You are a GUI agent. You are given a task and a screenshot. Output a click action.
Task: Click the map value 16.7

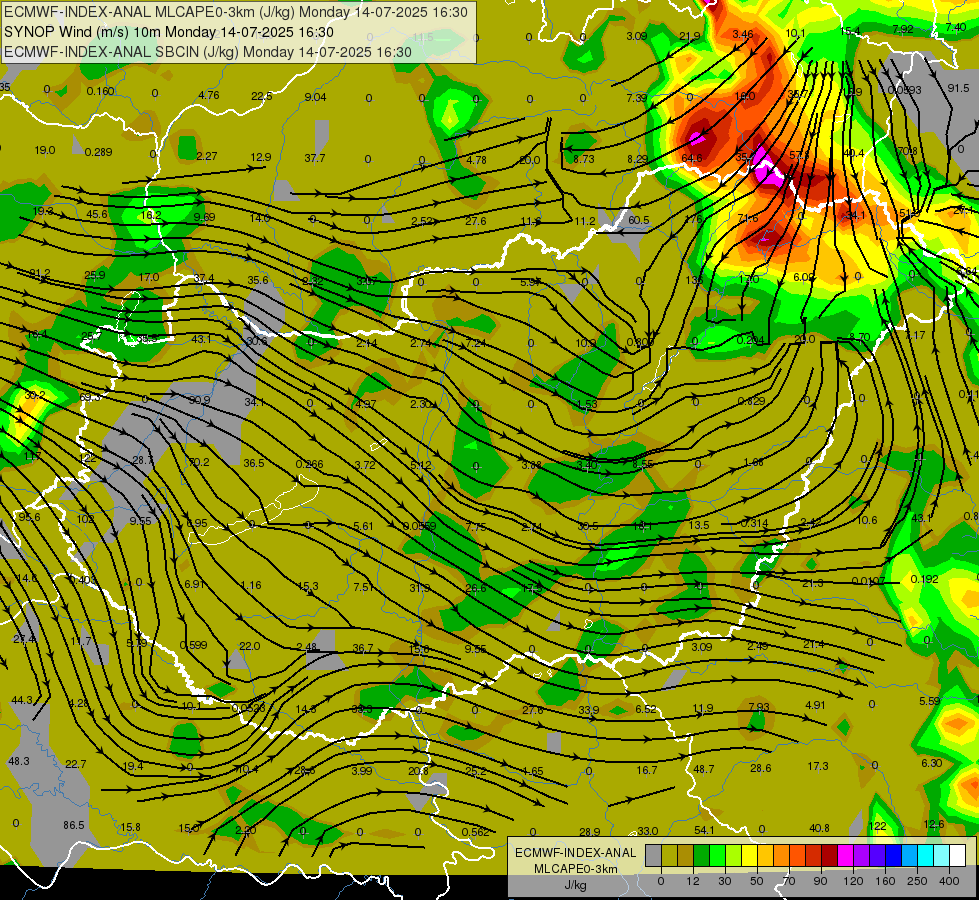tap(647, 770)
